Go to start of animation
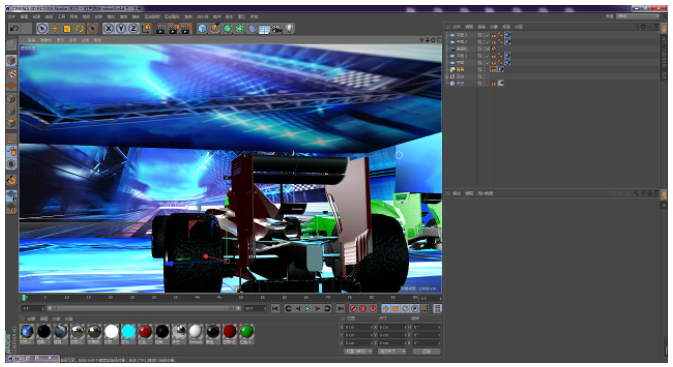The width and height of the screenshot is (673, 367). click(275, 309)
